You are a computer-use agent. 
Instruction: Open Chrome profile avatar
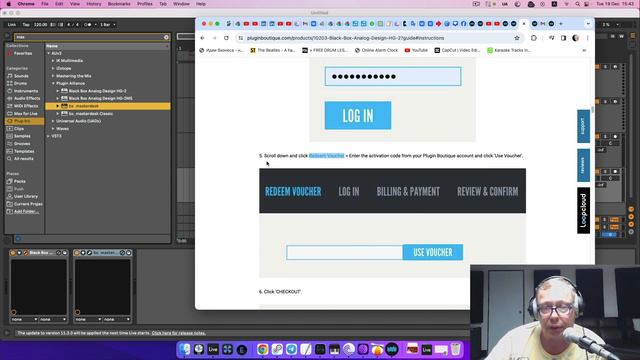[576, 38]
